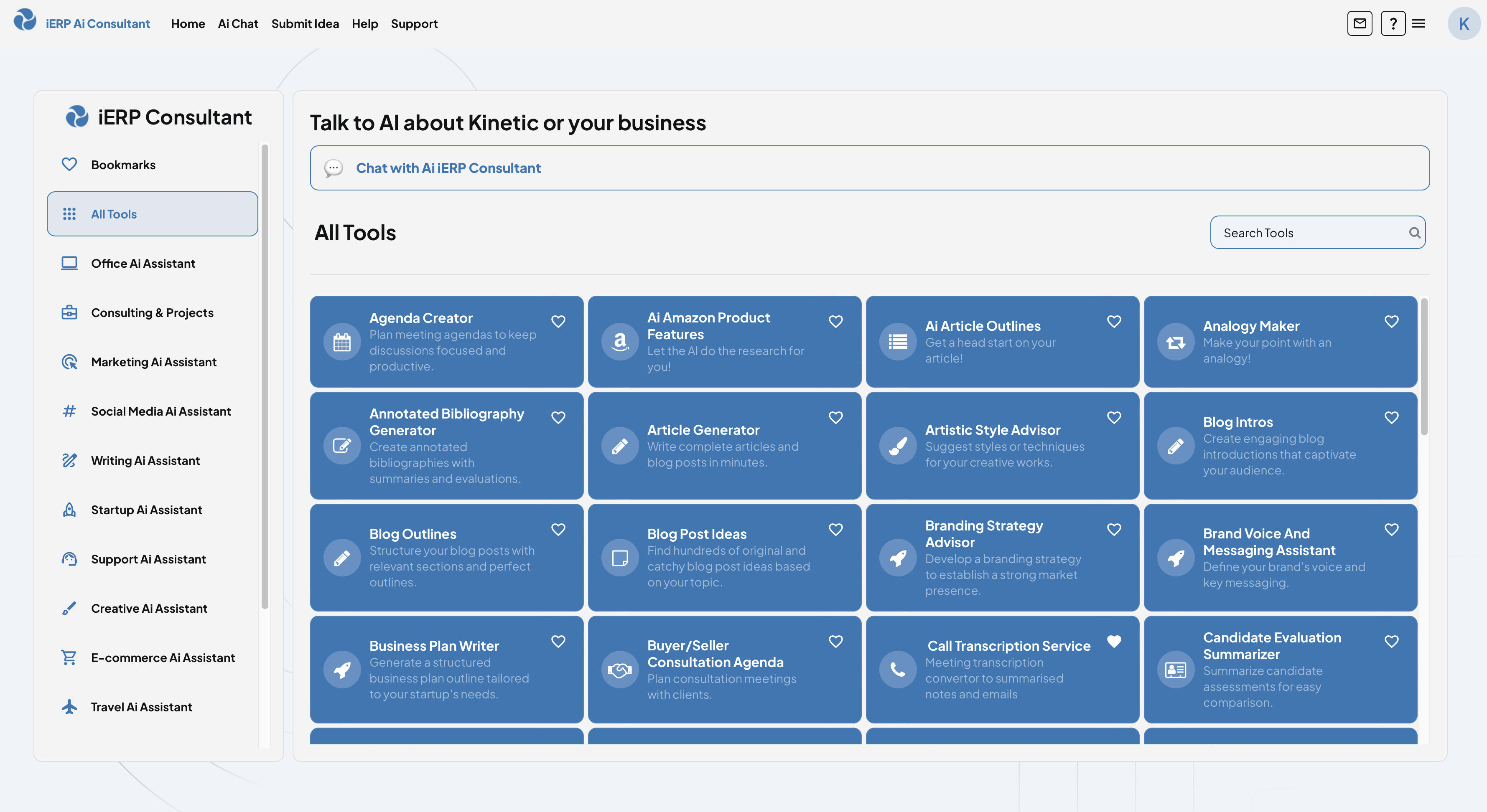This screenshot has height=812, width=1487.
Task: Remove bookmark from Call Transcription Service
Action: (1114, 641)
